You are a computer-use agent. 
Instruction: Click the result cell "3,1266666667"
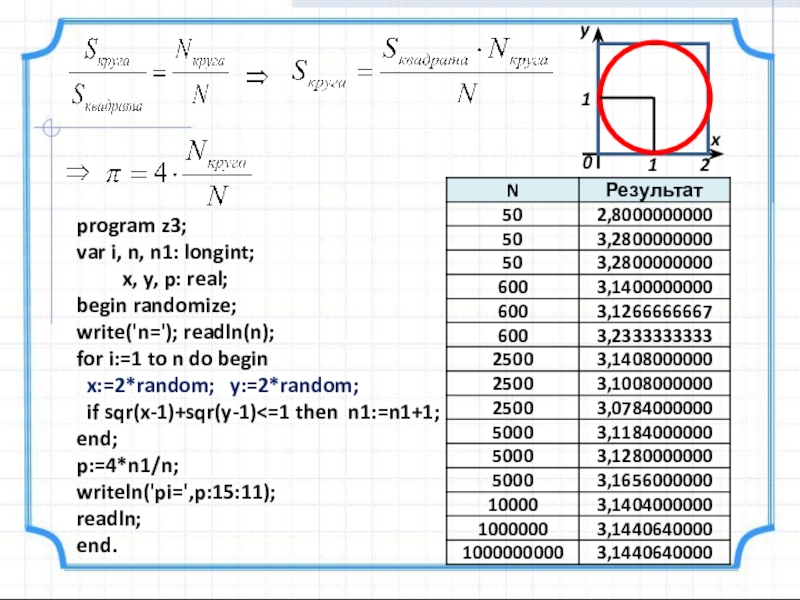pyautogui.click(x=655, y=311)
